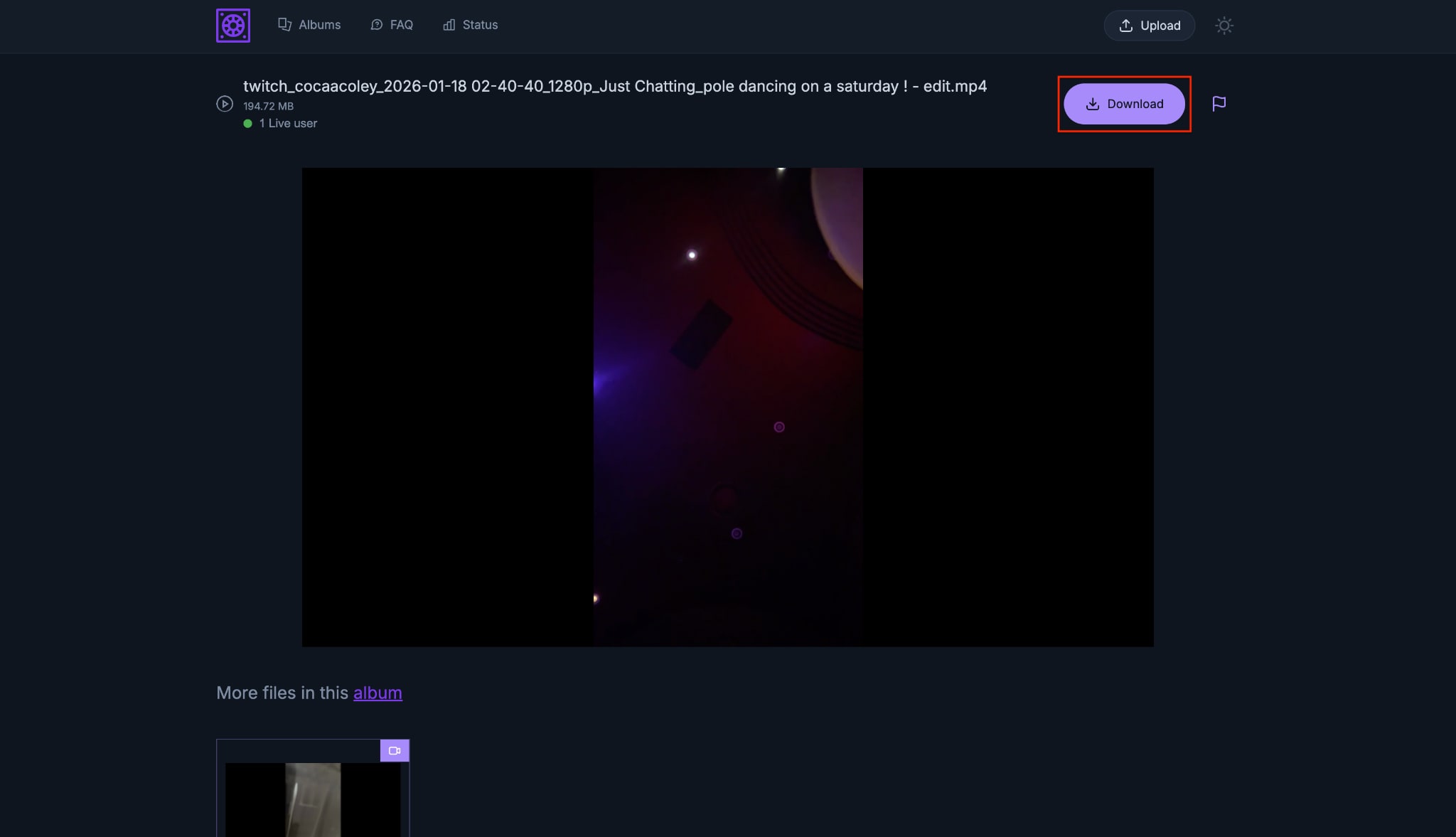Click the bar chart icon next to Status
The image size is (1456, 837).
coord(449,25)
